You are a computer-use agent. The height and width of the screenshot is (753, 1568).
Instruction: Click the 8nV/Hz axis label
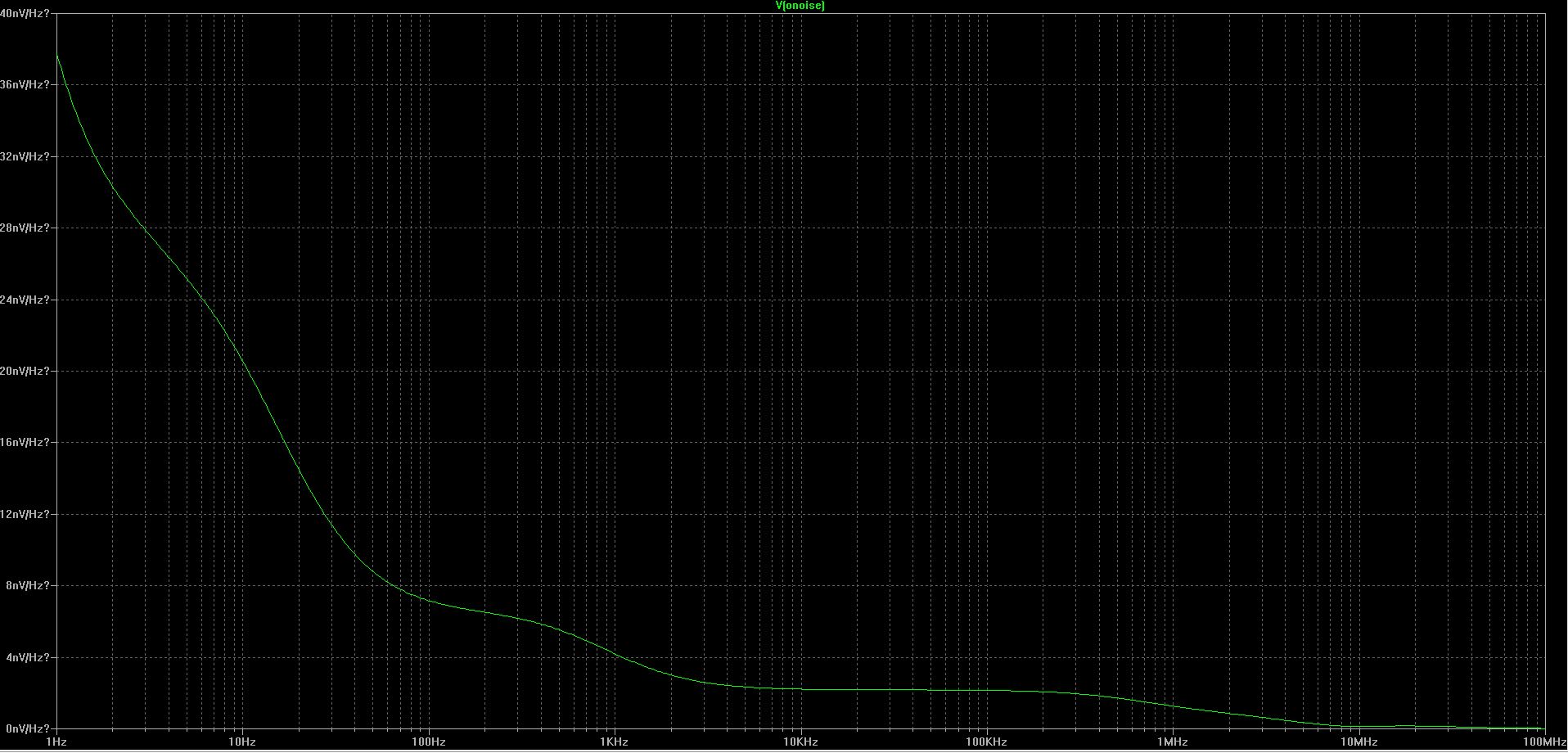tap(27, 585)
